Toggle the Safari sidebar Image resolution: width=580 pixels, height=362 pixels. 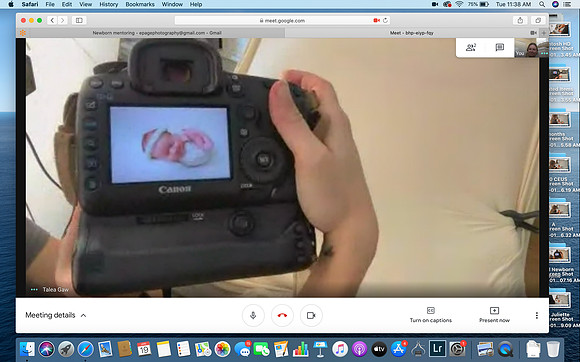click(79, 20)
